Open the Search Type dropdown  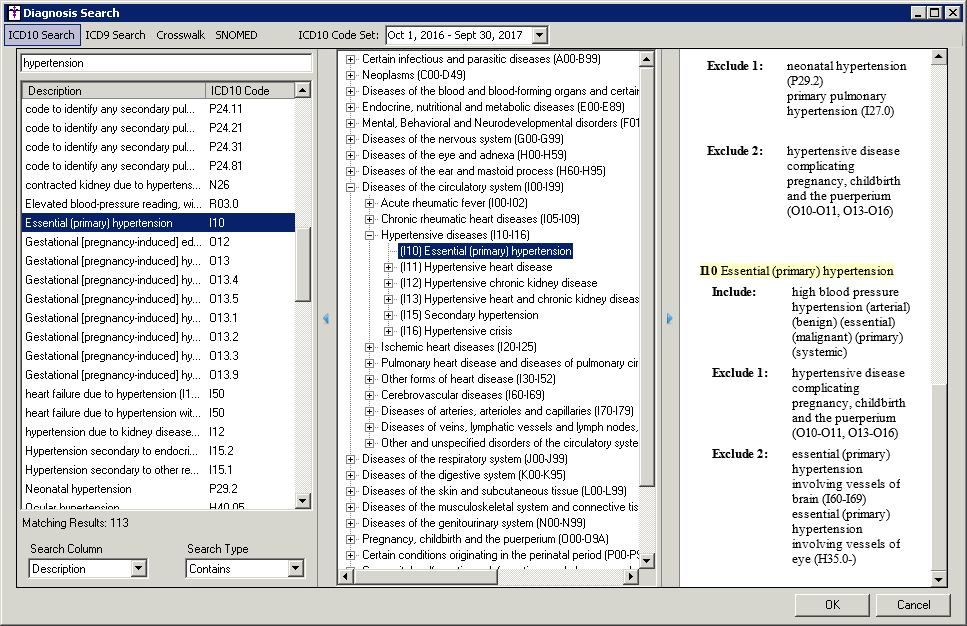[295, 569]
